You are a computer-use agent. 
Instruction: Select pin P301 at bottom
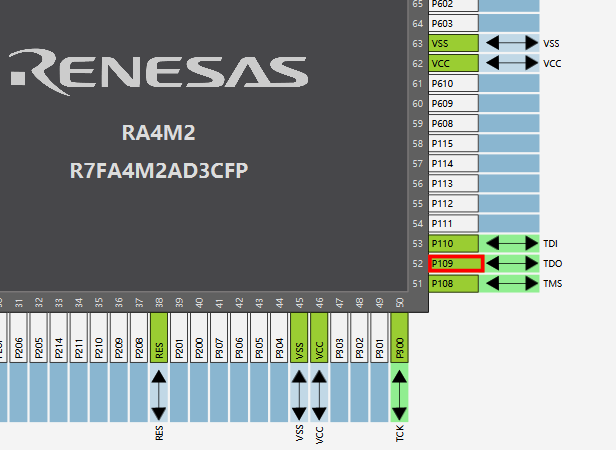click(380, 338)
